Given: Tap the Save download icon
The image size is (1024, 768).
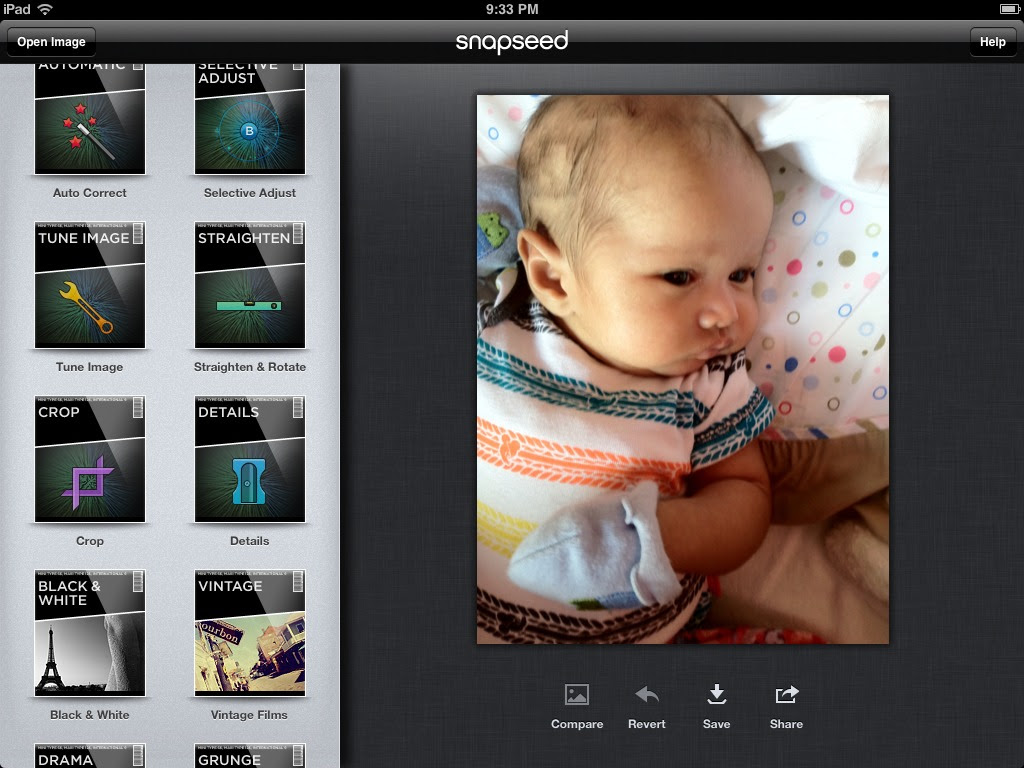Looking at the screenshot, I should [x=716, y=694].
